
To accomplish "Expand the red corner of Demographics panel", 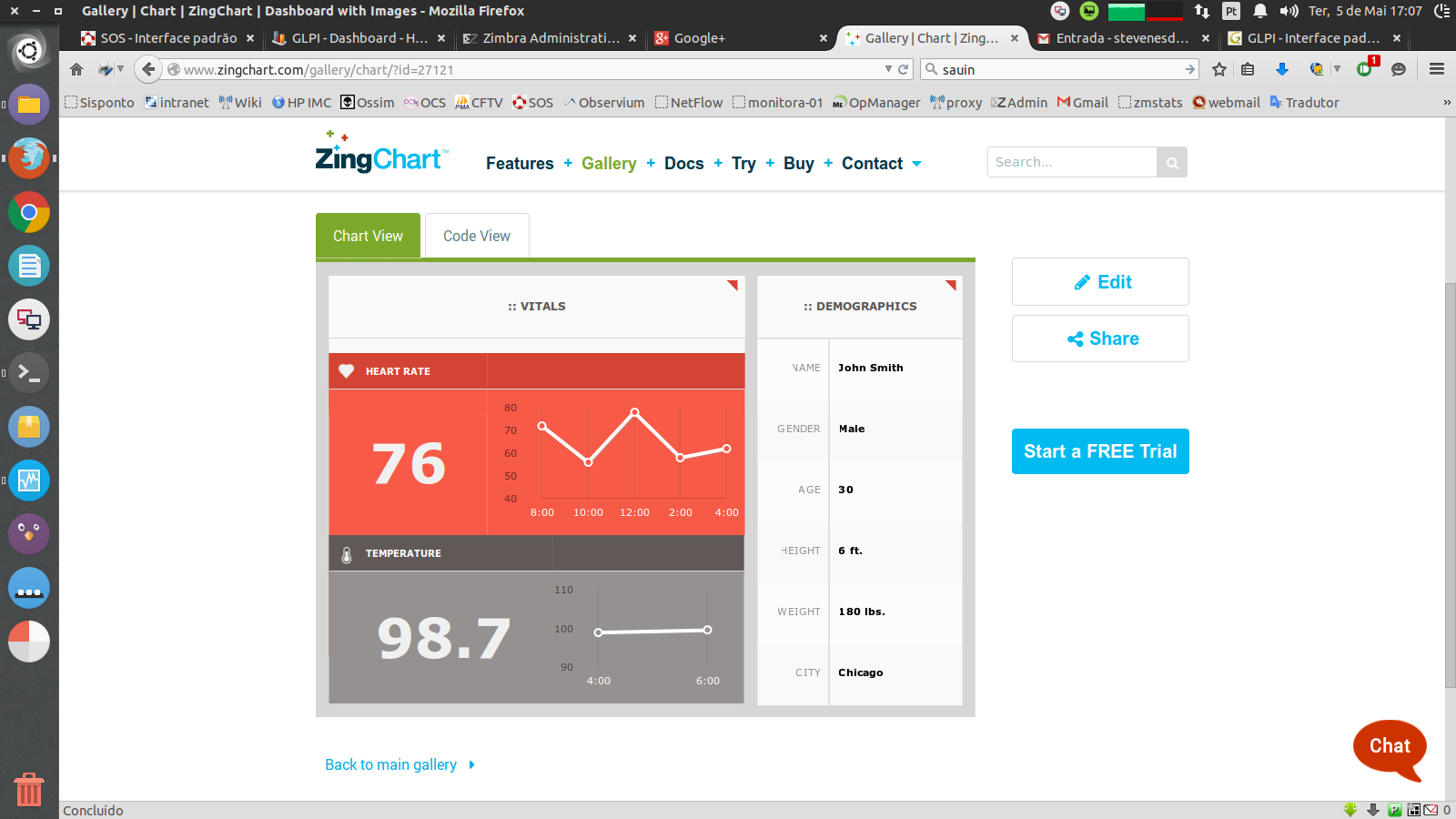I will tap(951, 285).
